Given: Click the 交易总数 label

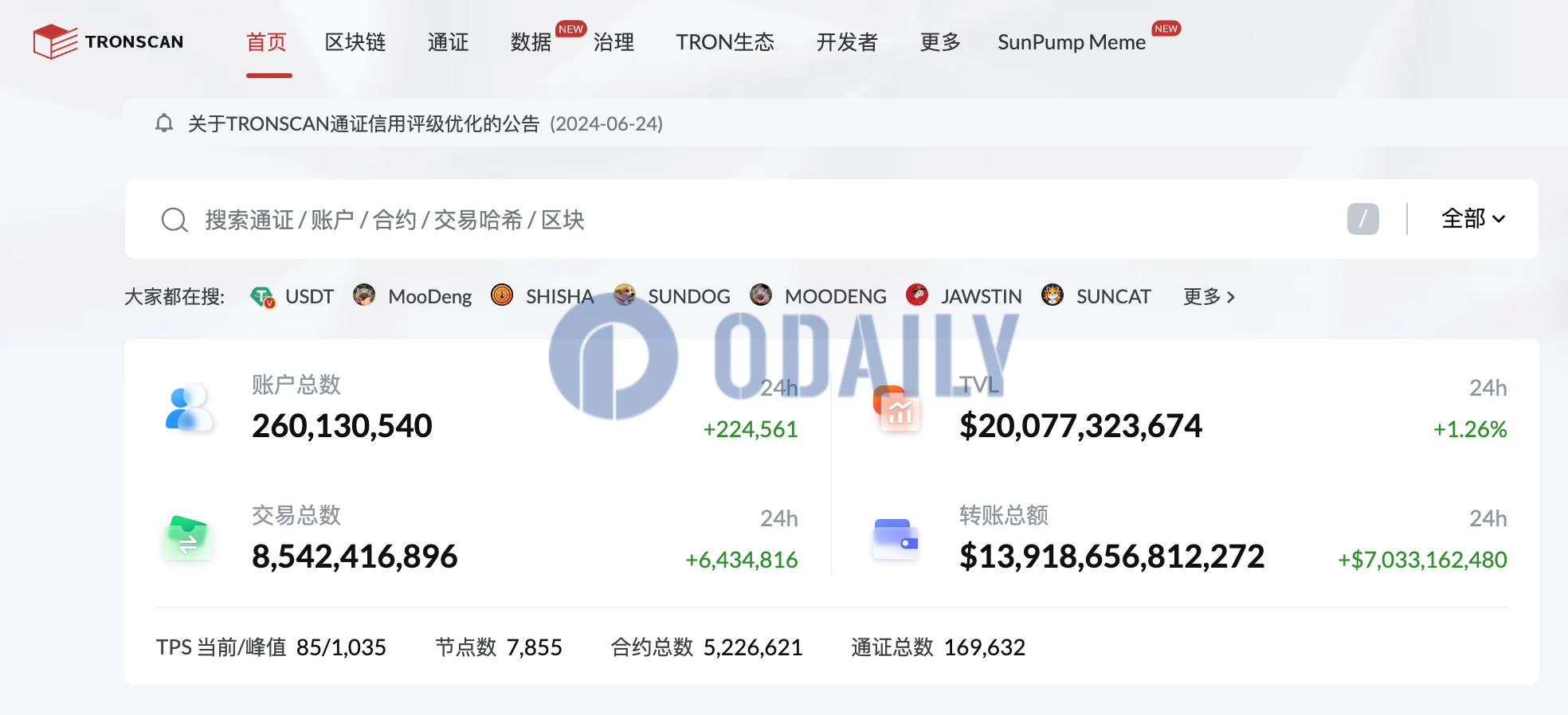Looking at the screenshot, I should [296, 515].
